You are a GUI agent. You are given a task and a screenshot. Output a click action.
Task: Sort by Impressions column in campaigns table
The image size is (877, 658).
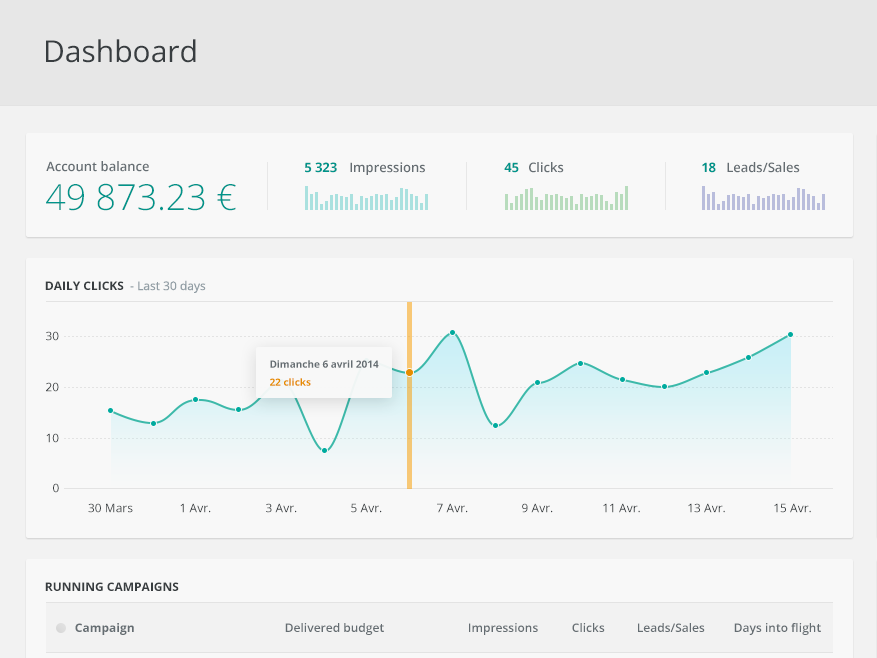[x=503, y=628]
